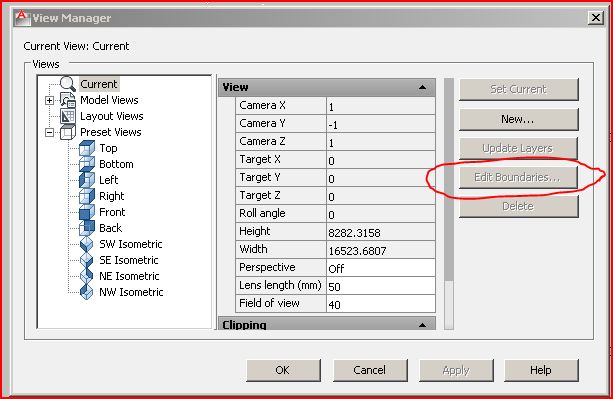
Task: Click the SE Isometric cube icon
Action: coord(86,260)
